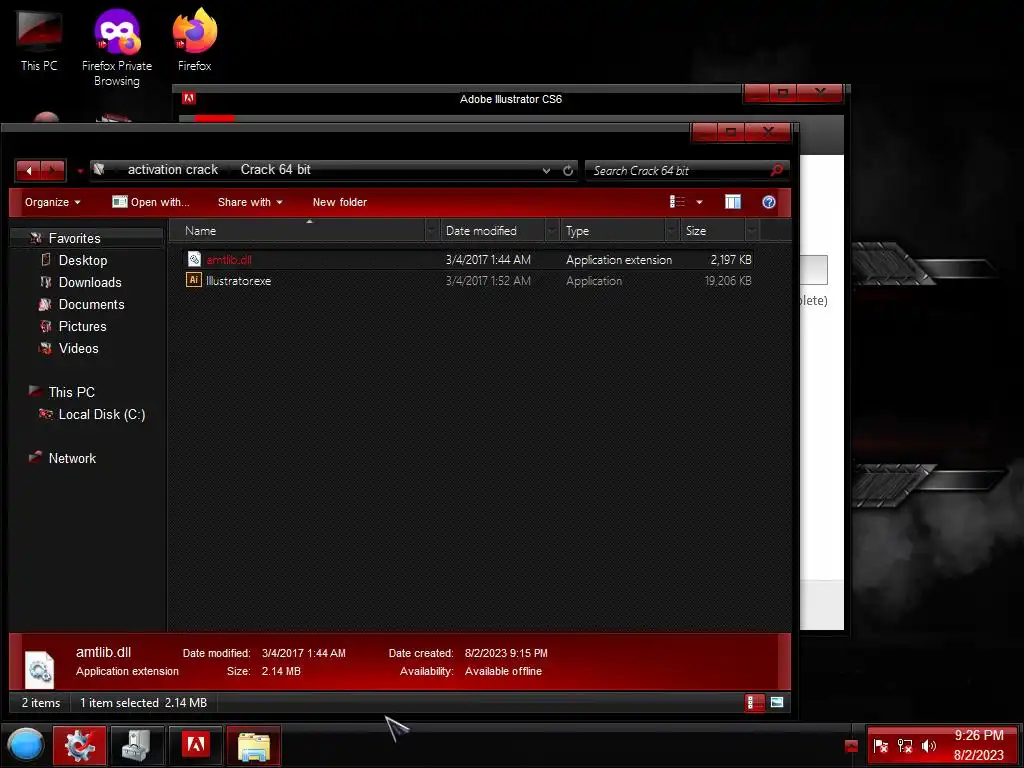Select Network in navigation pane
1024x768 pixels.
(x=72, y=458)
